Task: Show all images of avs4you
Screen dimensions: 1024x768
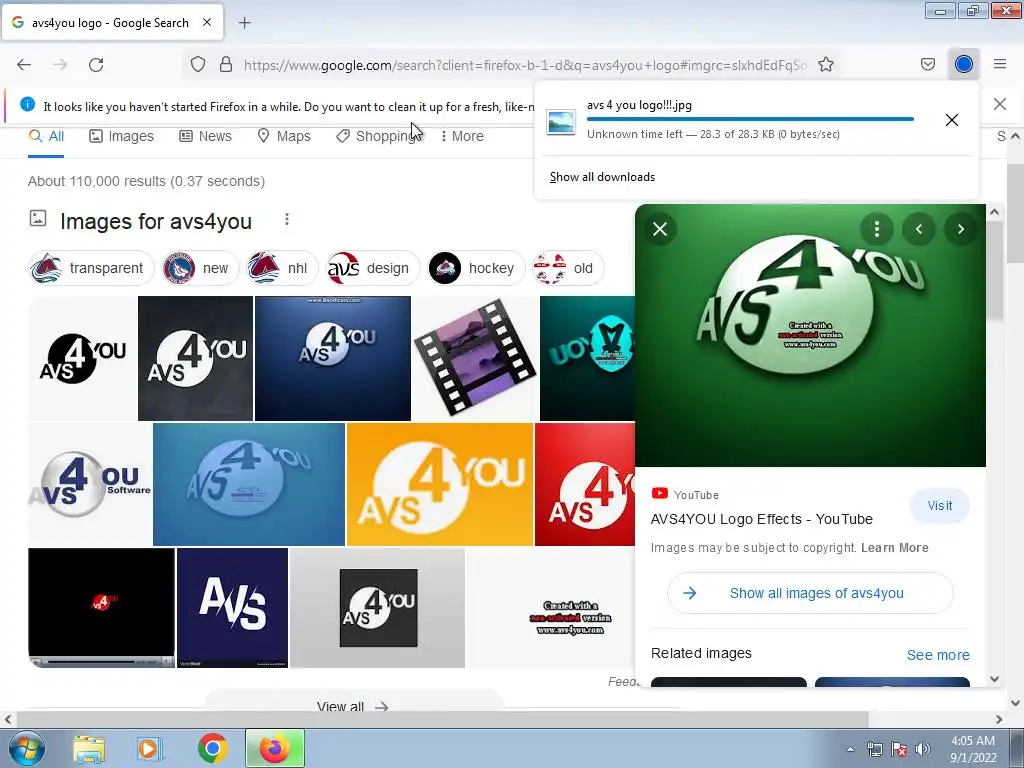Action: [x=810, y=593]
